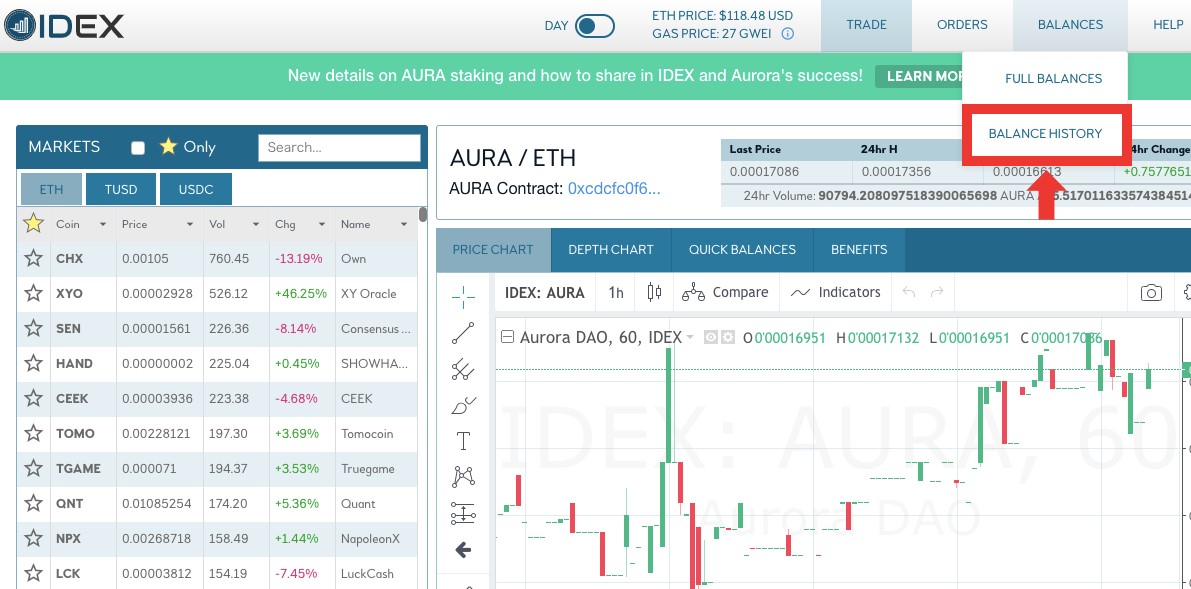Screen dimensions: 1191x589
Task: Select BALANCE HISTORY from the Balances menu
Action: tap(1045, 134)
